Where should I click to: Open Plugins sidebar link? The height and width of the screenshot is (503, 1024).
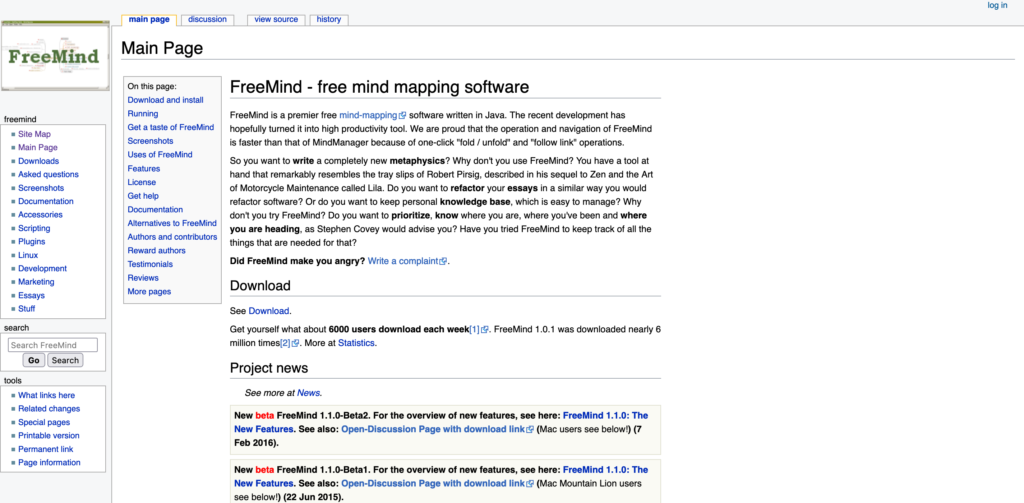(32, 242)
